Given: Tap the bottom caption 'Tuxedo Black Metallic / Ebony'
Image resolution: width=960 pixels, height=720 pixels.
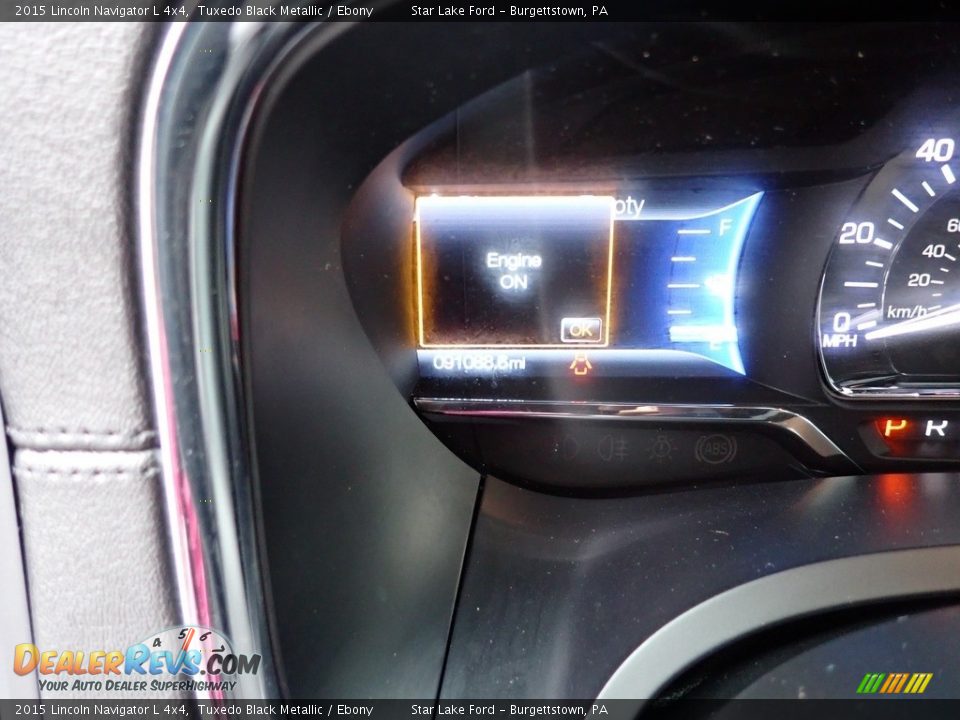Looking at the screenshot, I should point(285,710).
